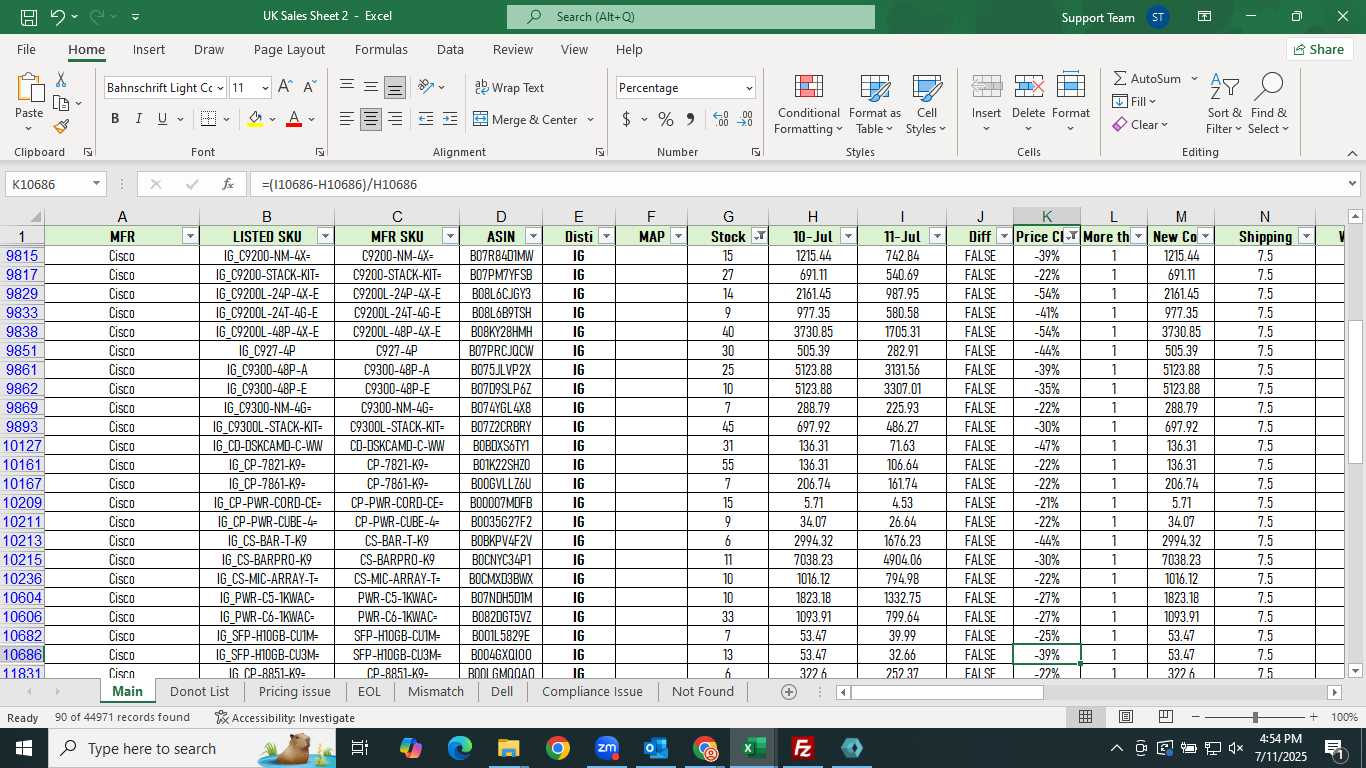Open Outlook from taskbar
Image resolution: width=1366 pixels, height=768 pixels.
[656, 748]
